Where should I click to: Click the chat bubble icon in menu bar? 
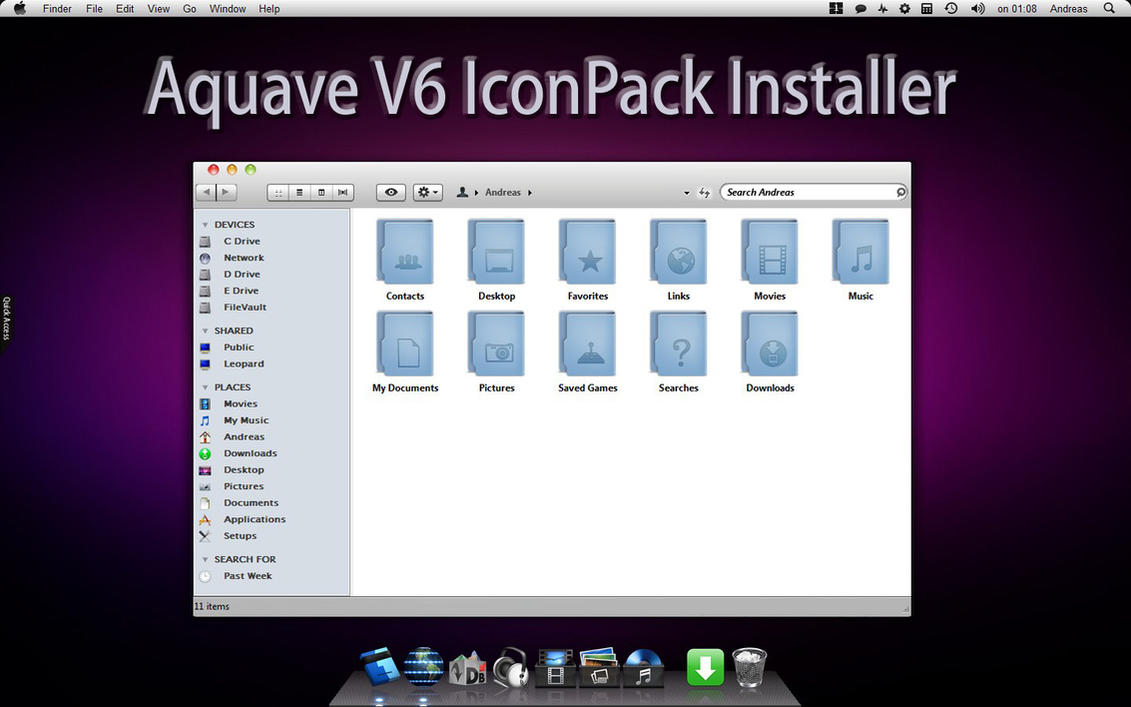click(x=860, y=9)
